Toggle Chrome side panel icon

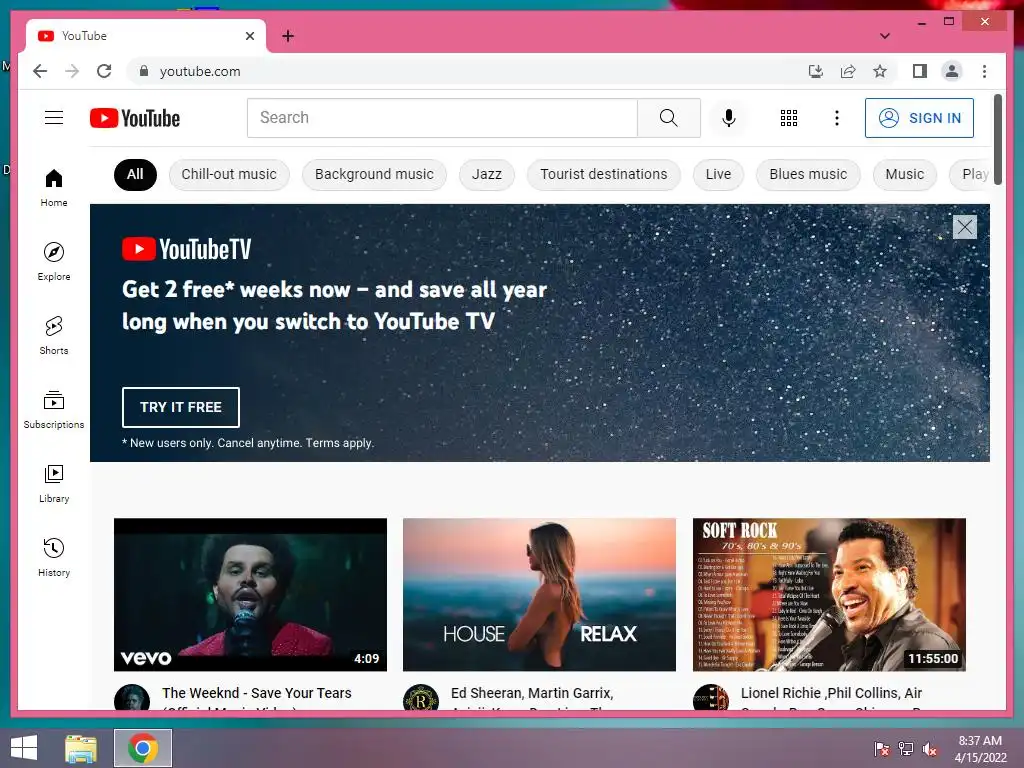920,71
